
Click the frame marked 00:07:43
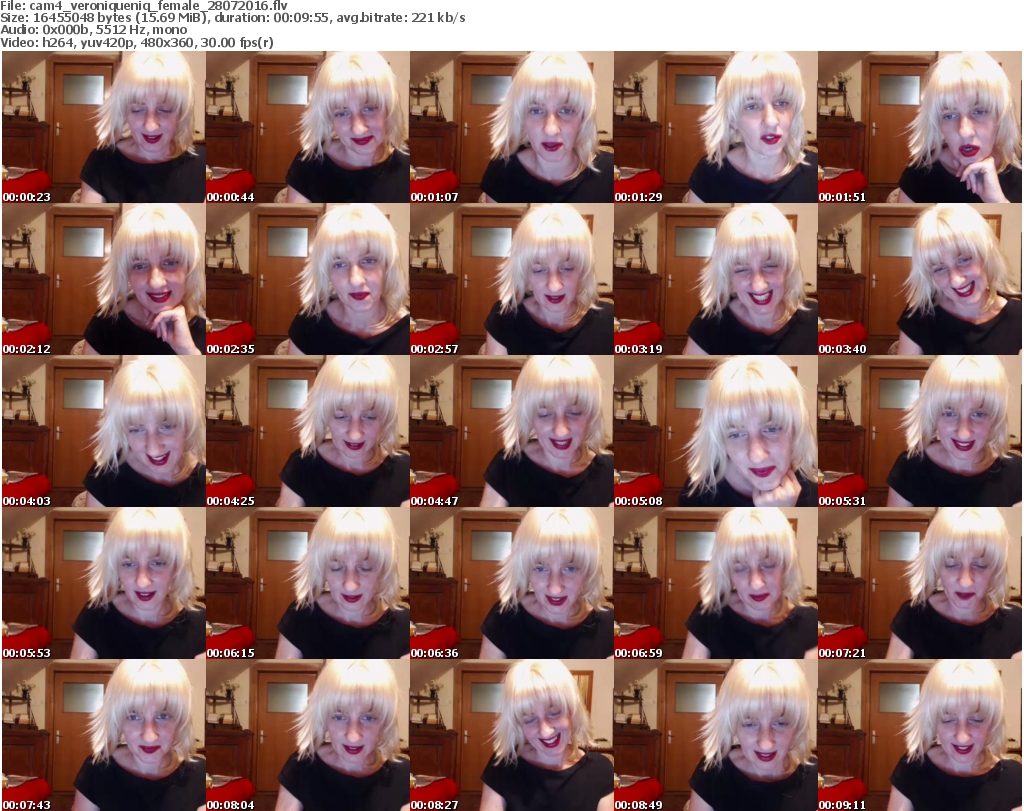point(104,735)
